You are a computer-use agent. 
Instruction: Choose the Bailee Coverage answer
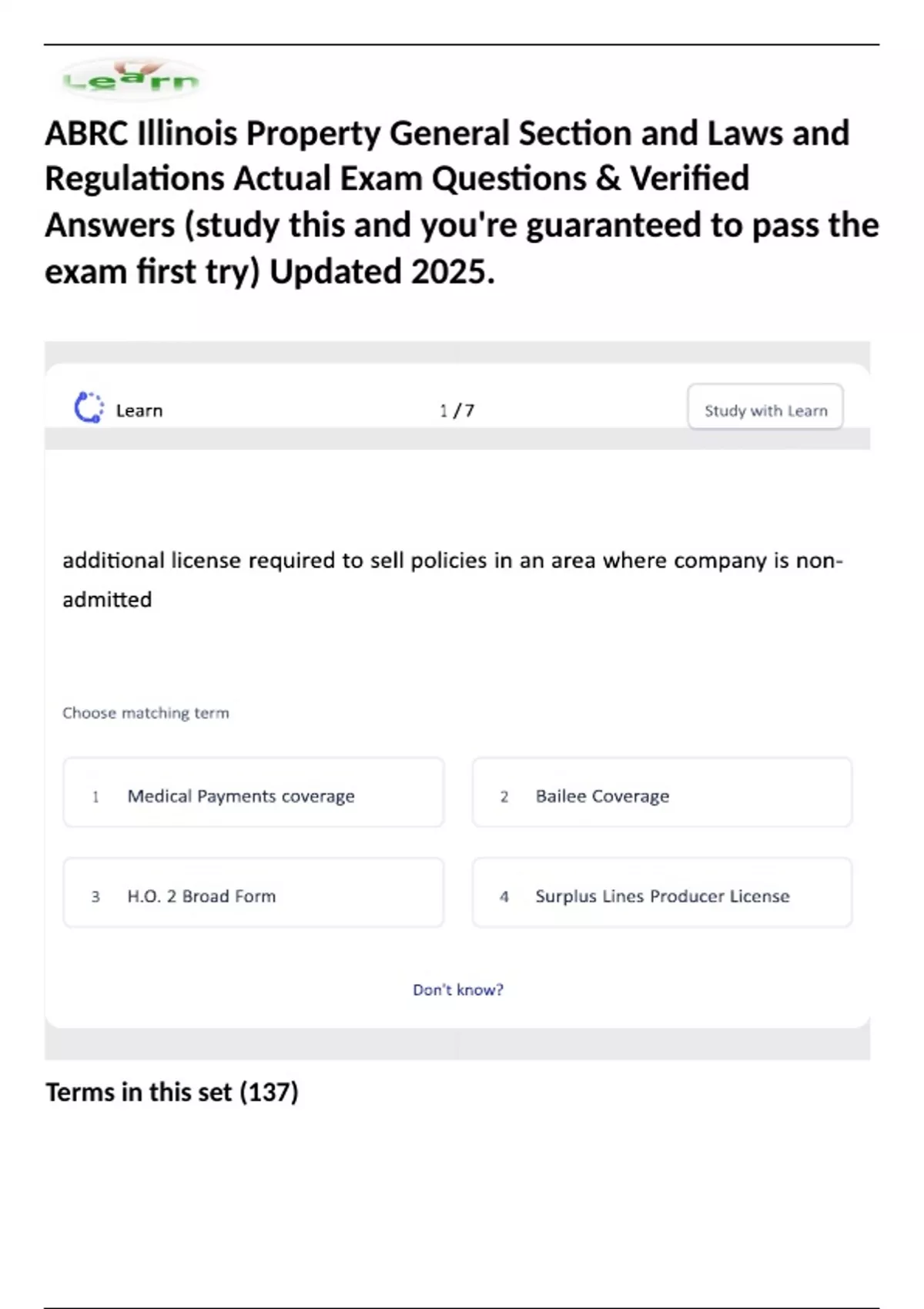(602, 795)
